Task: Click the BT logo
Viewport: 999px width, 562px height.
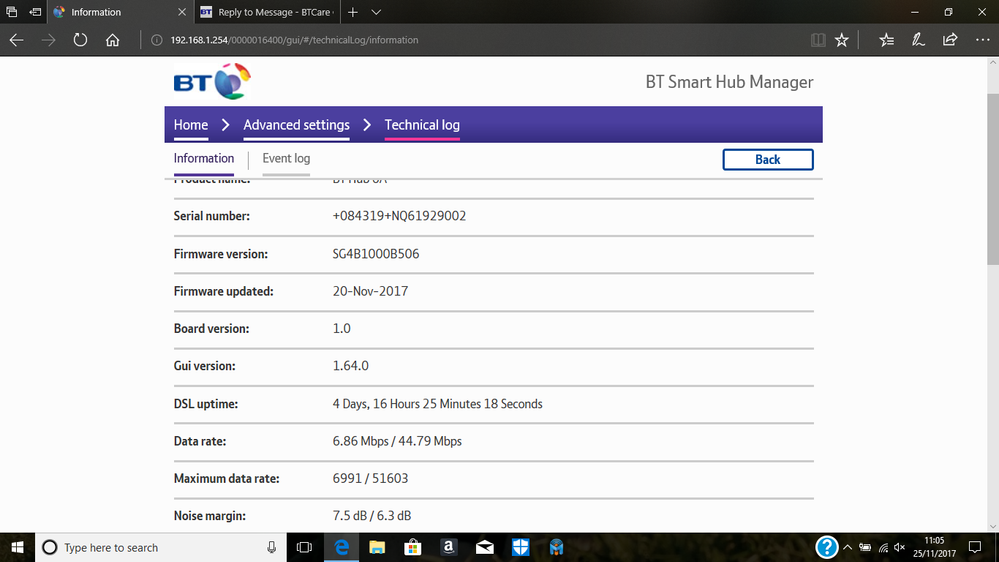Action: [212, 82]
